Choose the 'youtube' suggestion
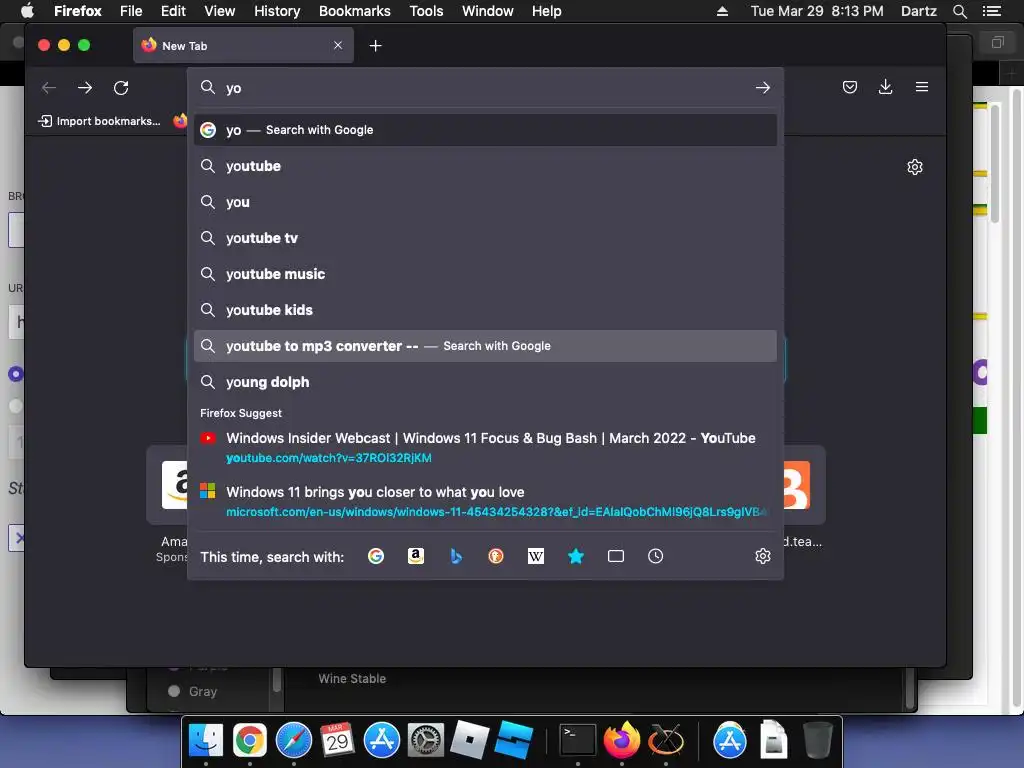 point(485,166)
